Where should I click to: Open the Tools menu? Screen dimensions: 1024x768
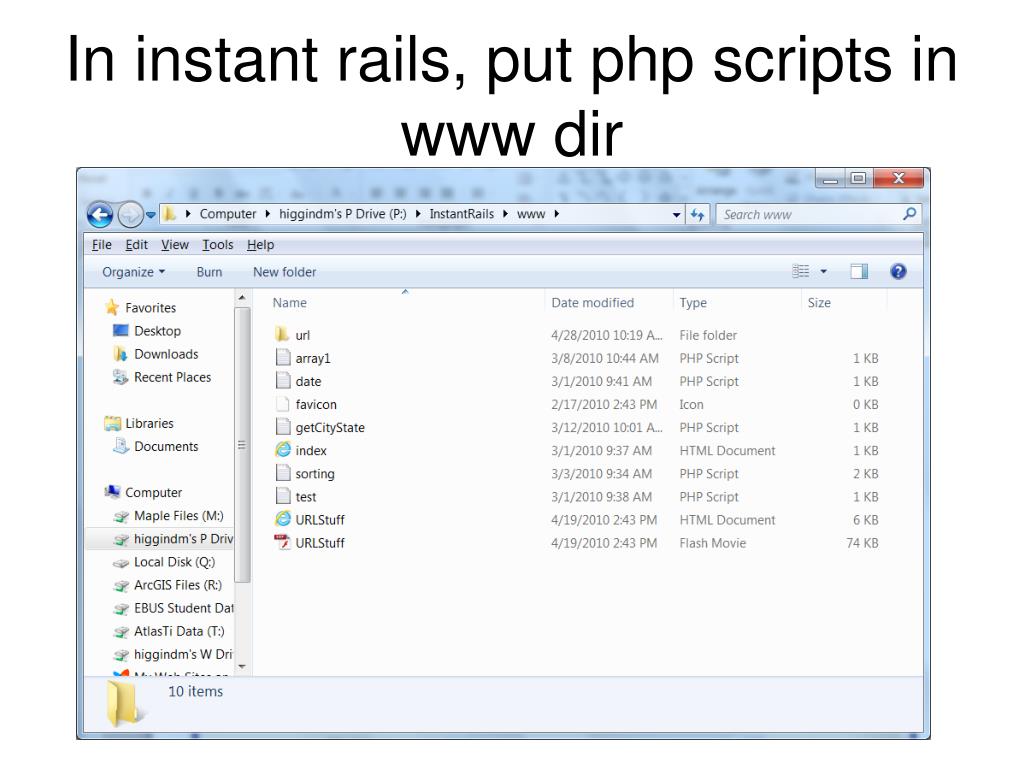217,244
